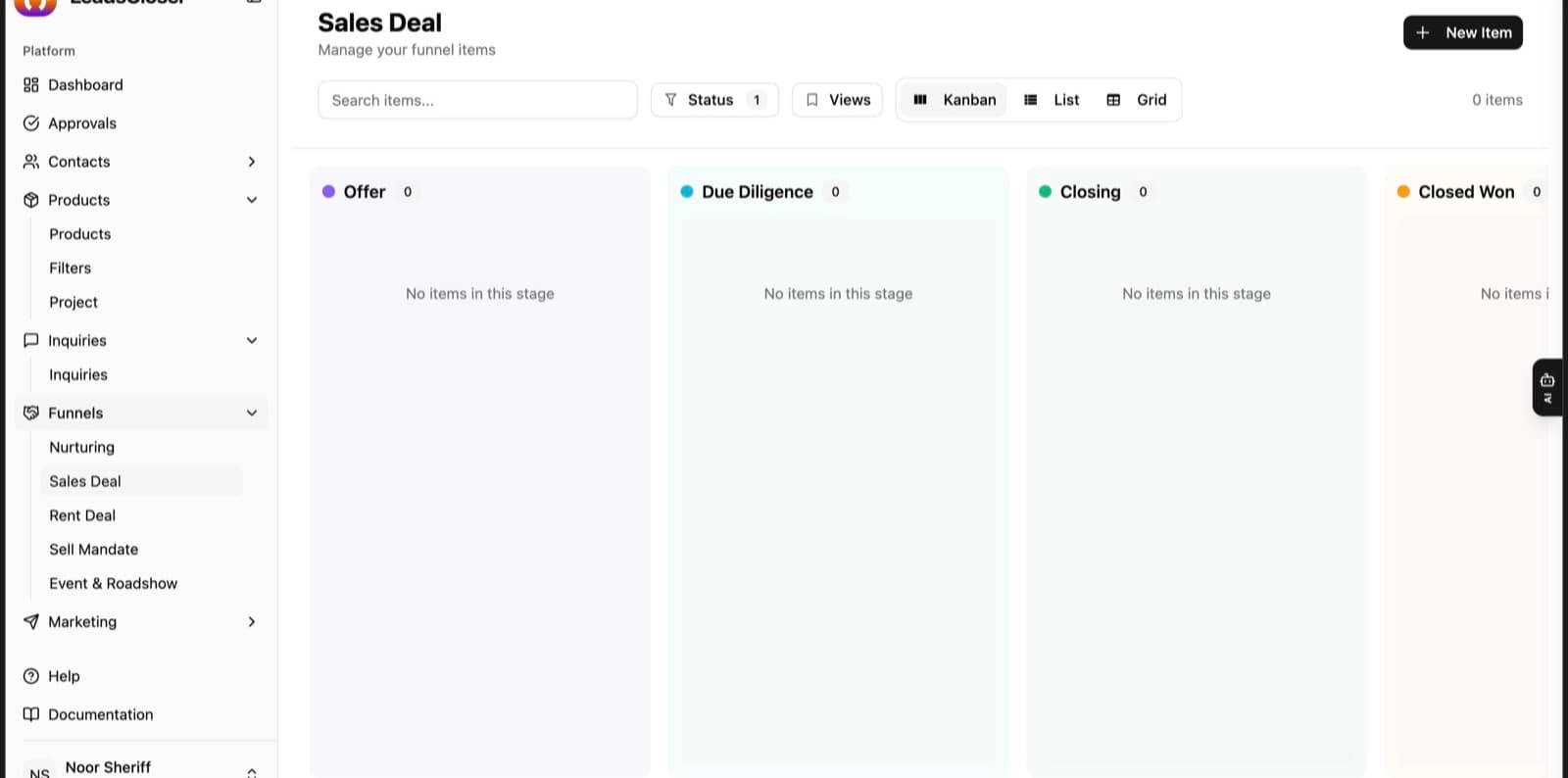The image size is (1568, 778).
Task: Click the Closing stage green dot
Action: tap(1046, 192)
